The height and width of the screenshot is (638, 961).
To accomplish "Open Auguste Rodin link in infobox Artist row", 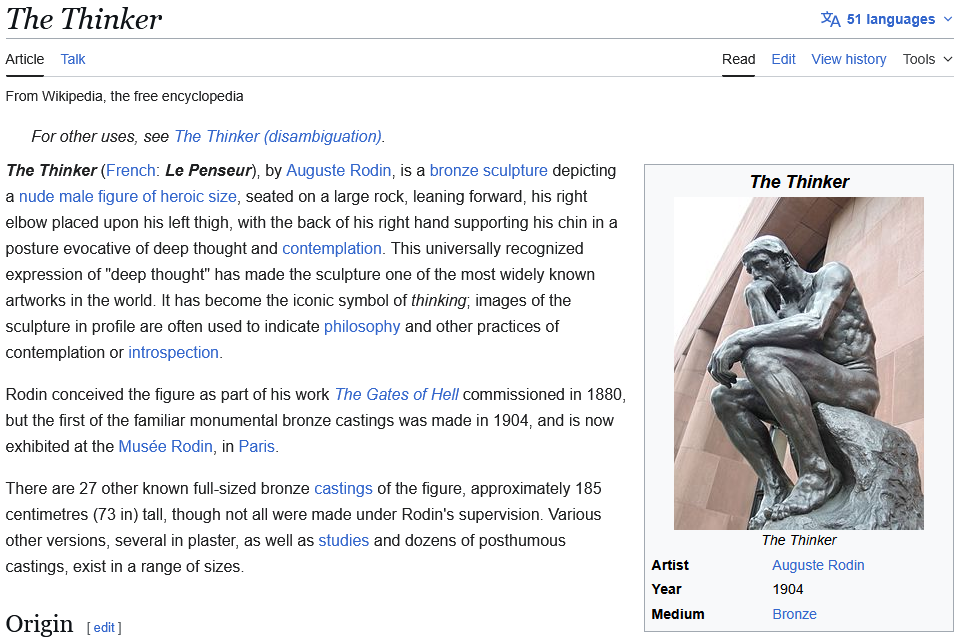I will (x=818, y=565).
